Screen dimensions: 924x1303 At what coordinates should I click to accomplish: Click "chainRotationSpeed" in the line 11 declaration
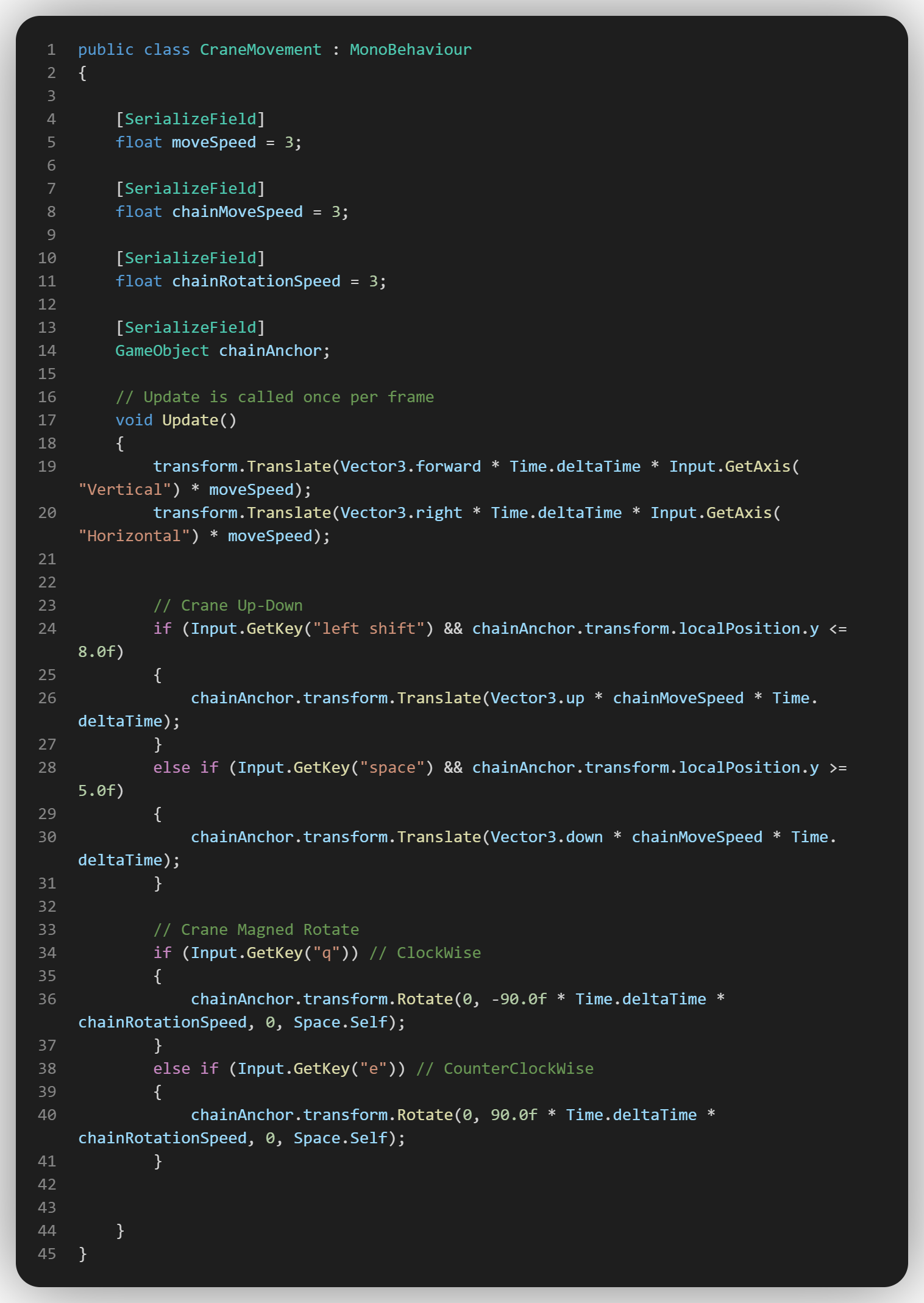[257, 281]
